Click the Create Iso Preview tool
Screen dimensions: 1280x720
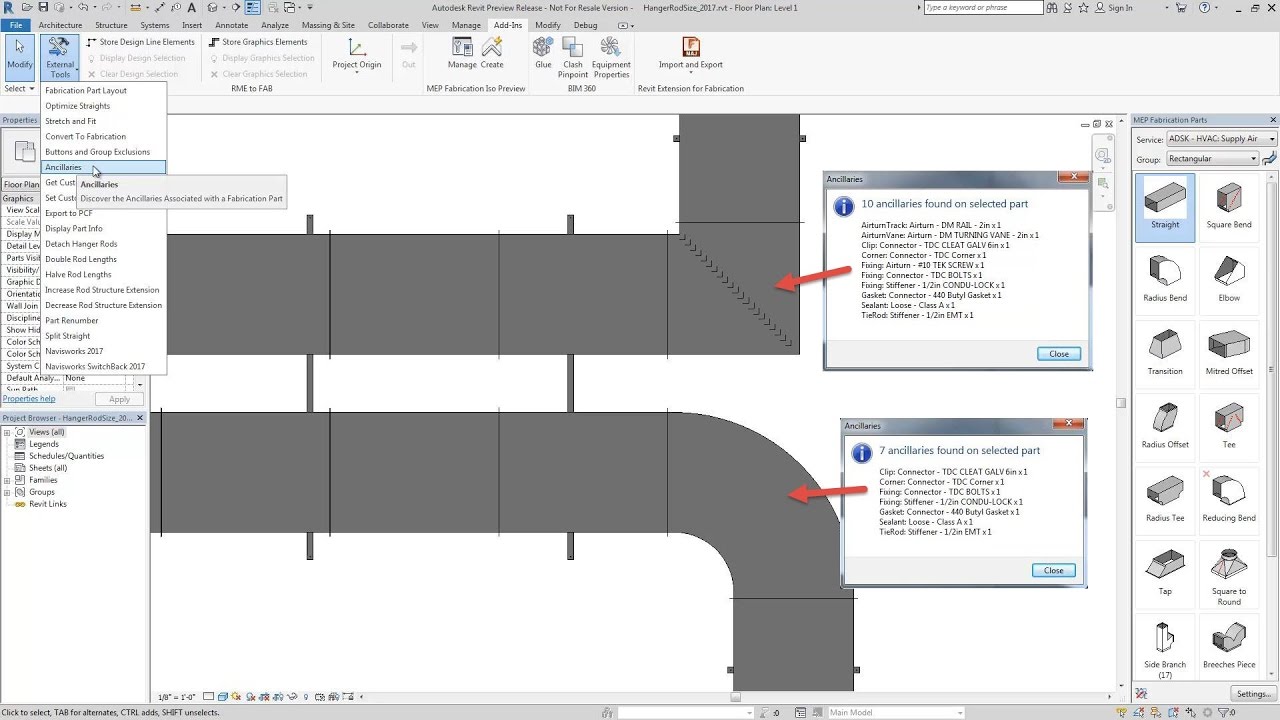click(492, 53)
